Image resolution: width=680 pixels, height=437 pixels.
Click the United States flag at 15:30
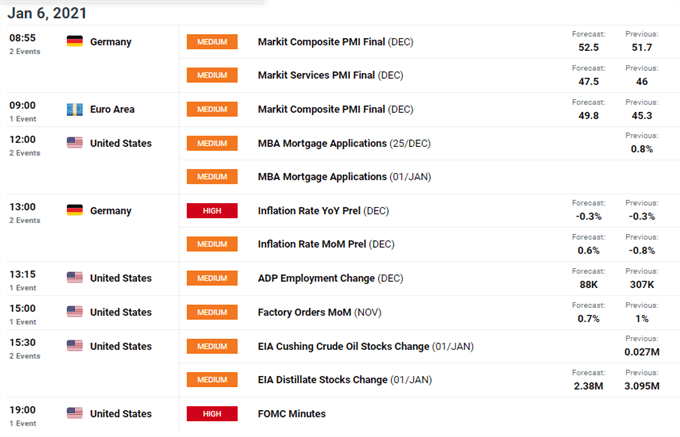pyautogui.click(x=75, y=346)
